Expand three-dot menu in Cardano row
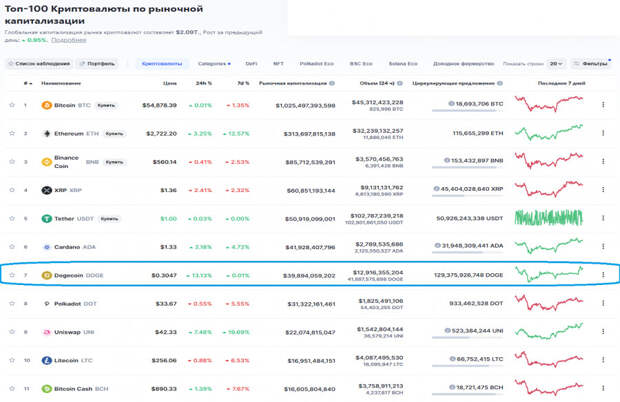Viewport: 620px width, 402px height. tap(603, 247)
